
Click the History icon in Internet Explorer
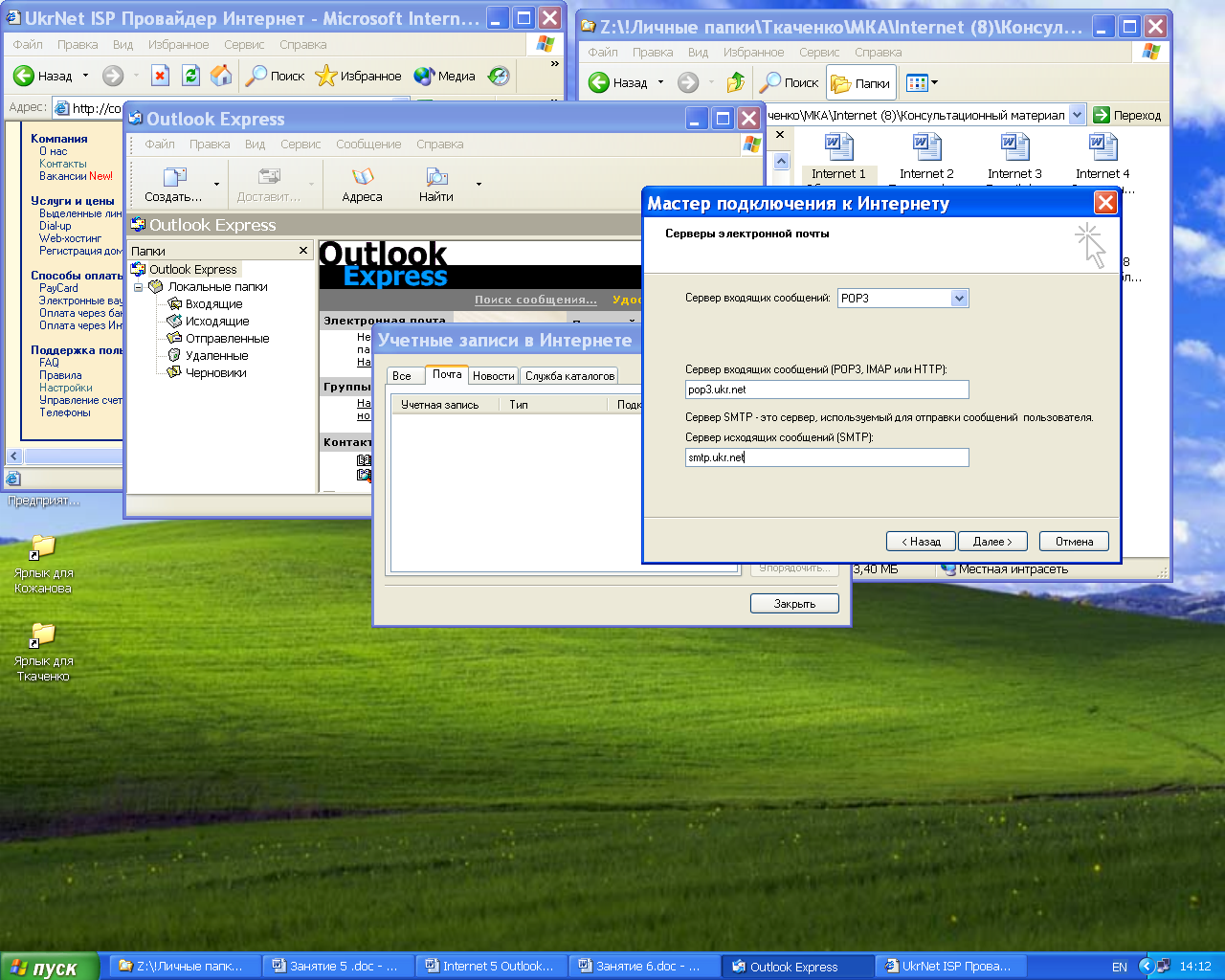click(x=499, y=76)
